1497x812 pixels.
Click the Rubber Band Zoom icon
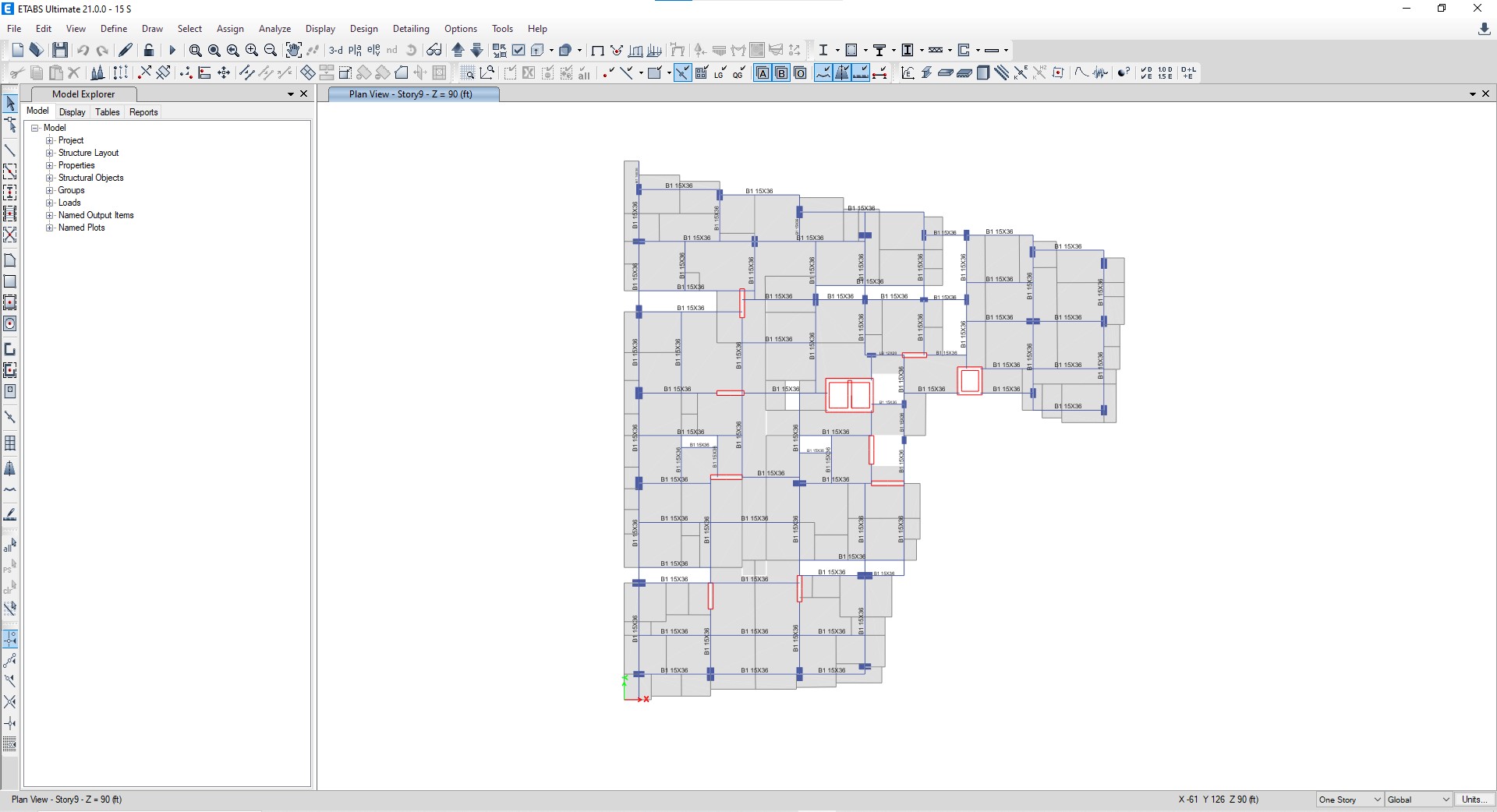click(x=195, y=50)
